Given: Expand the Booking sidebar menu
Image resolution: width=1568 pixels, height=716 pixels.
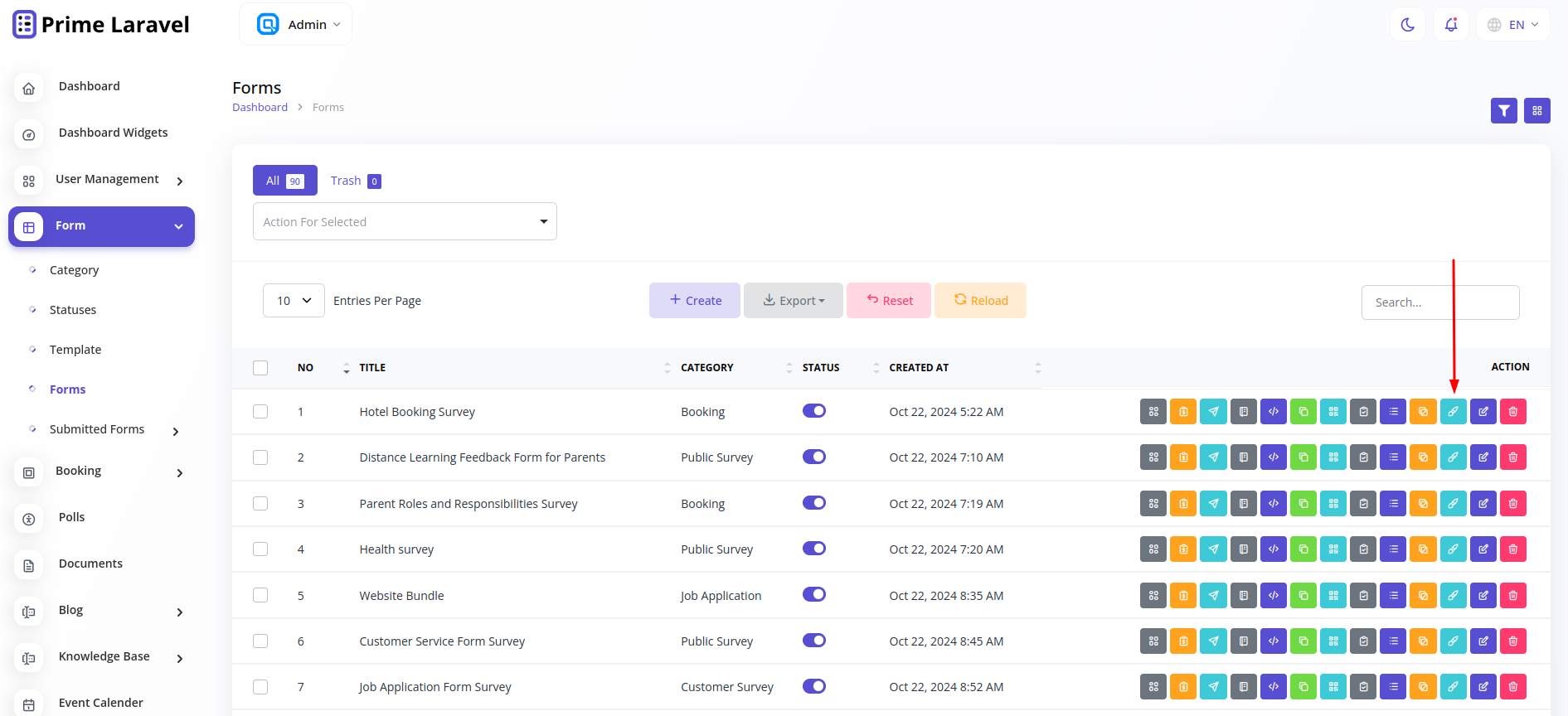Looking at the screenshot, I should [x=101, y=472].
